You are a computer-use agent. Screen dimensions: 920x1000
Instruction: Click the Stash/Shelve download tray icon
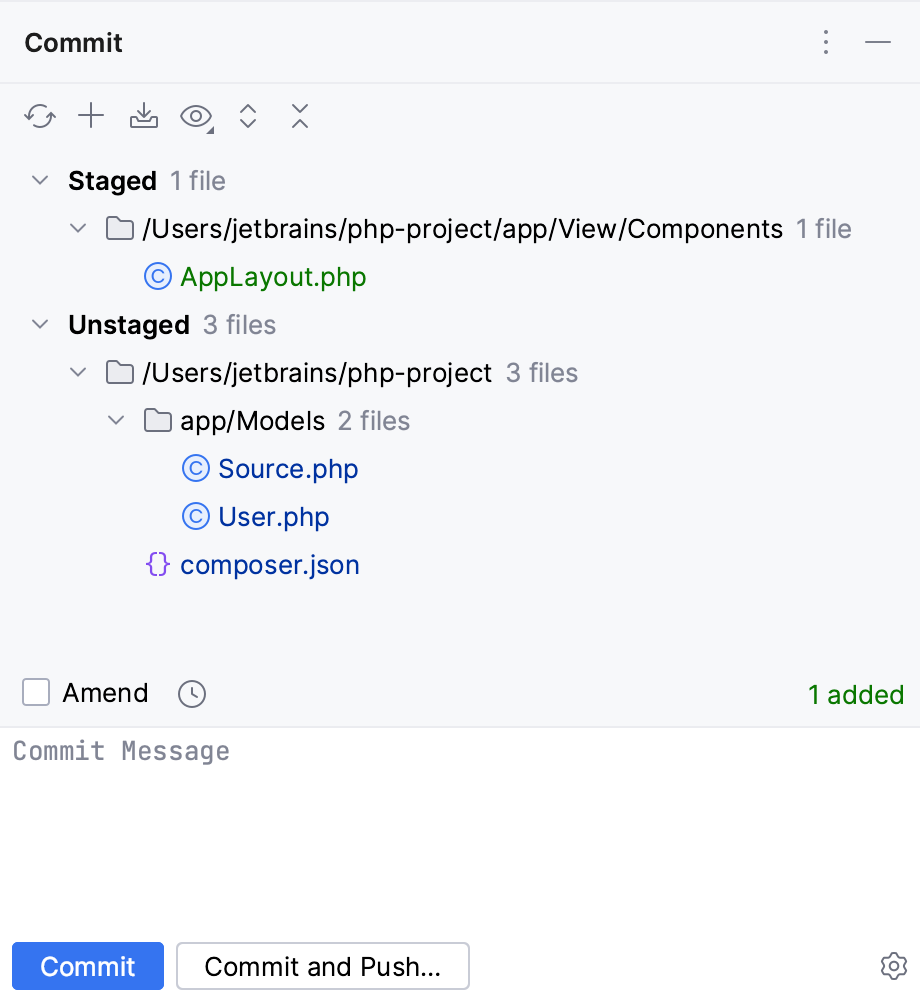pos(144,117)
